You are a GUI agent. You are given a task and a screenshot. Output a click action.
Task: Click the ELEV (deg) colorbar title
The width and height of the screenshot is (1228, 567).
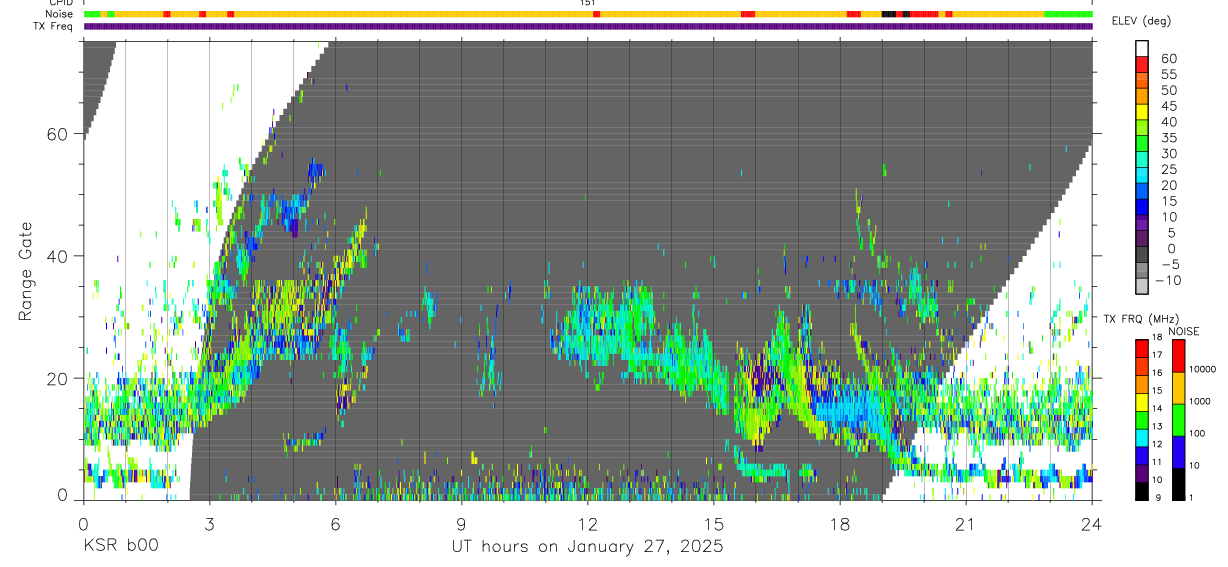[1141, 21]
